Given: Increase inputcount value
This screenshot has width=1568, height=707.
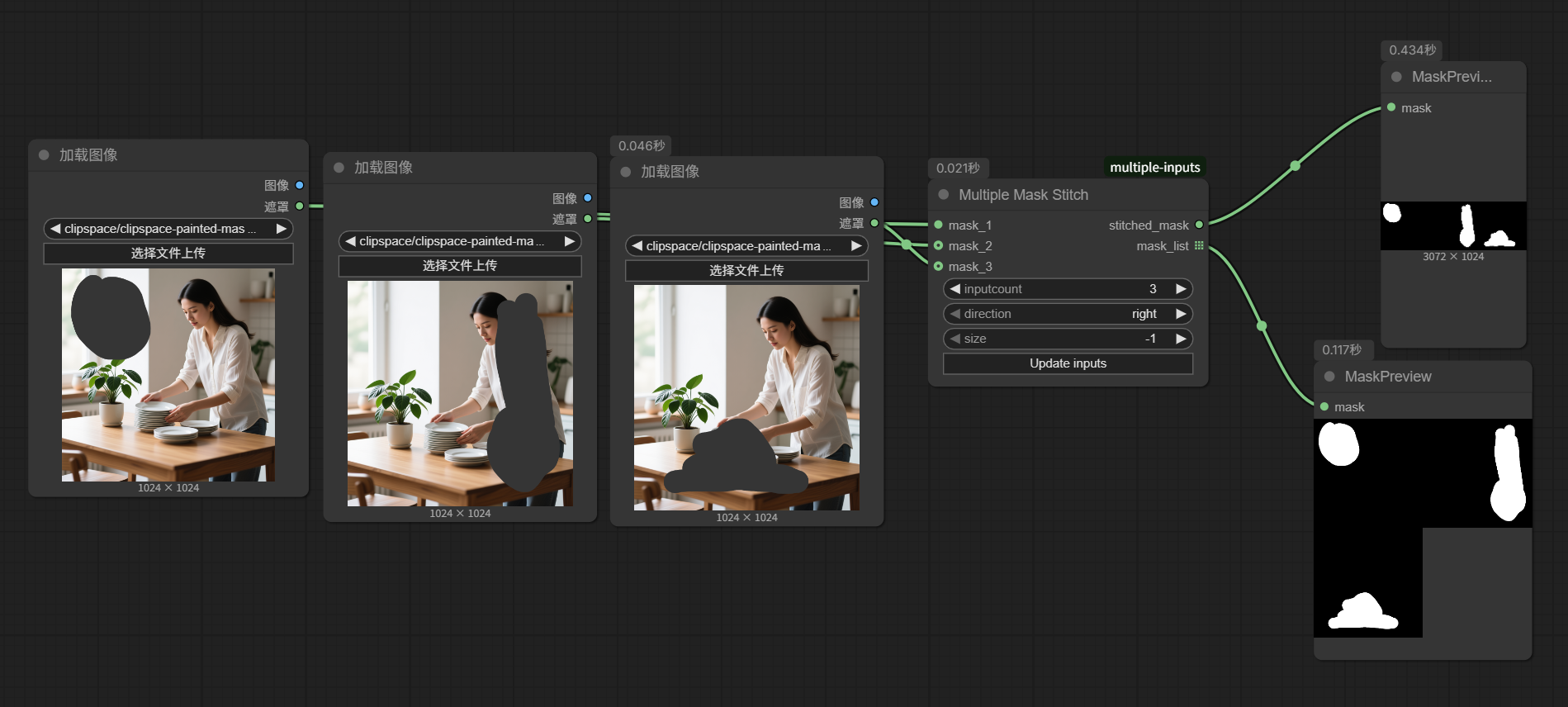Looking at the screenshot, I should [1181, 289].
